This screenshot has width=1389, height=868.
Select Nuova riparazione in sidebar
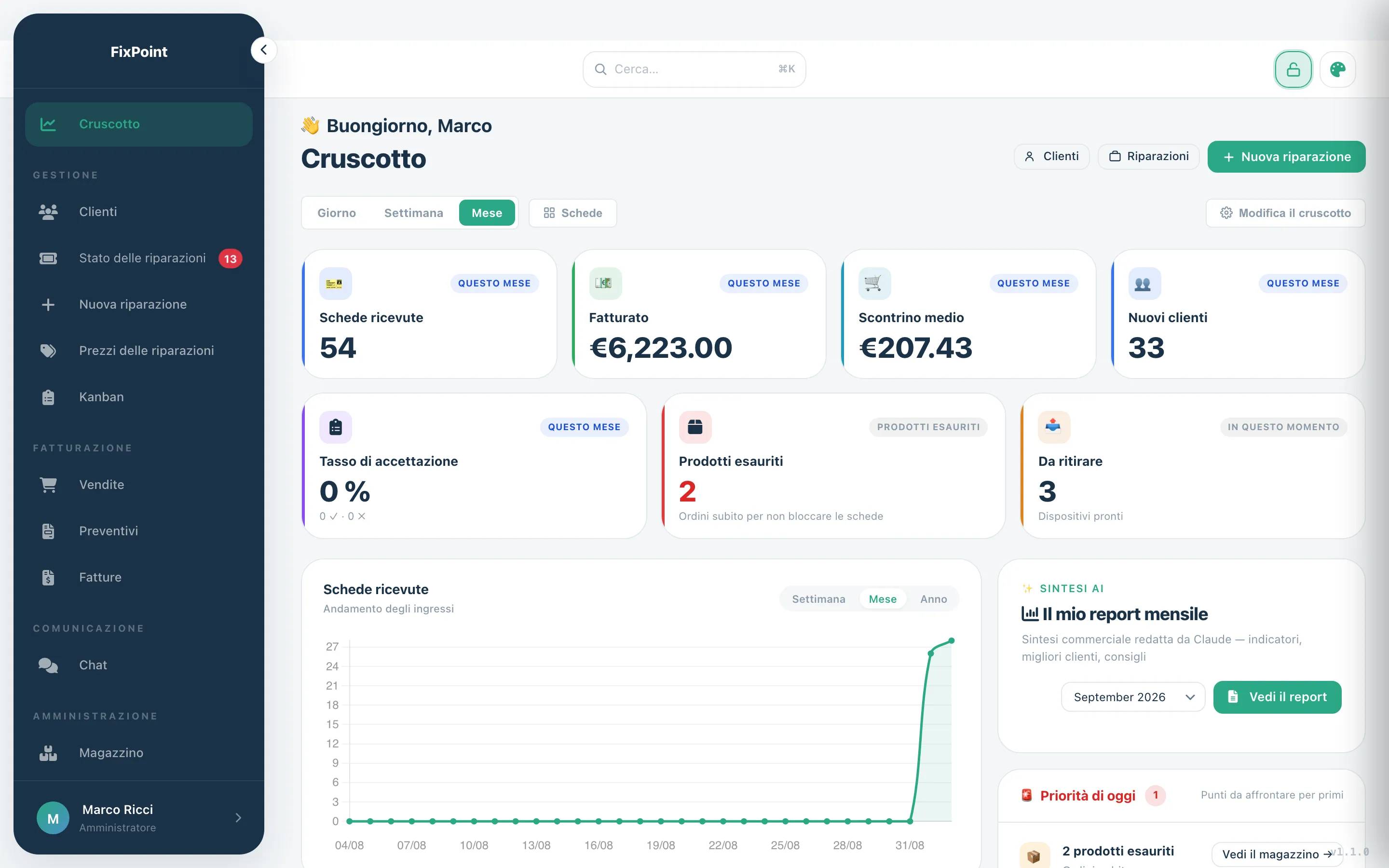point(138,304)
